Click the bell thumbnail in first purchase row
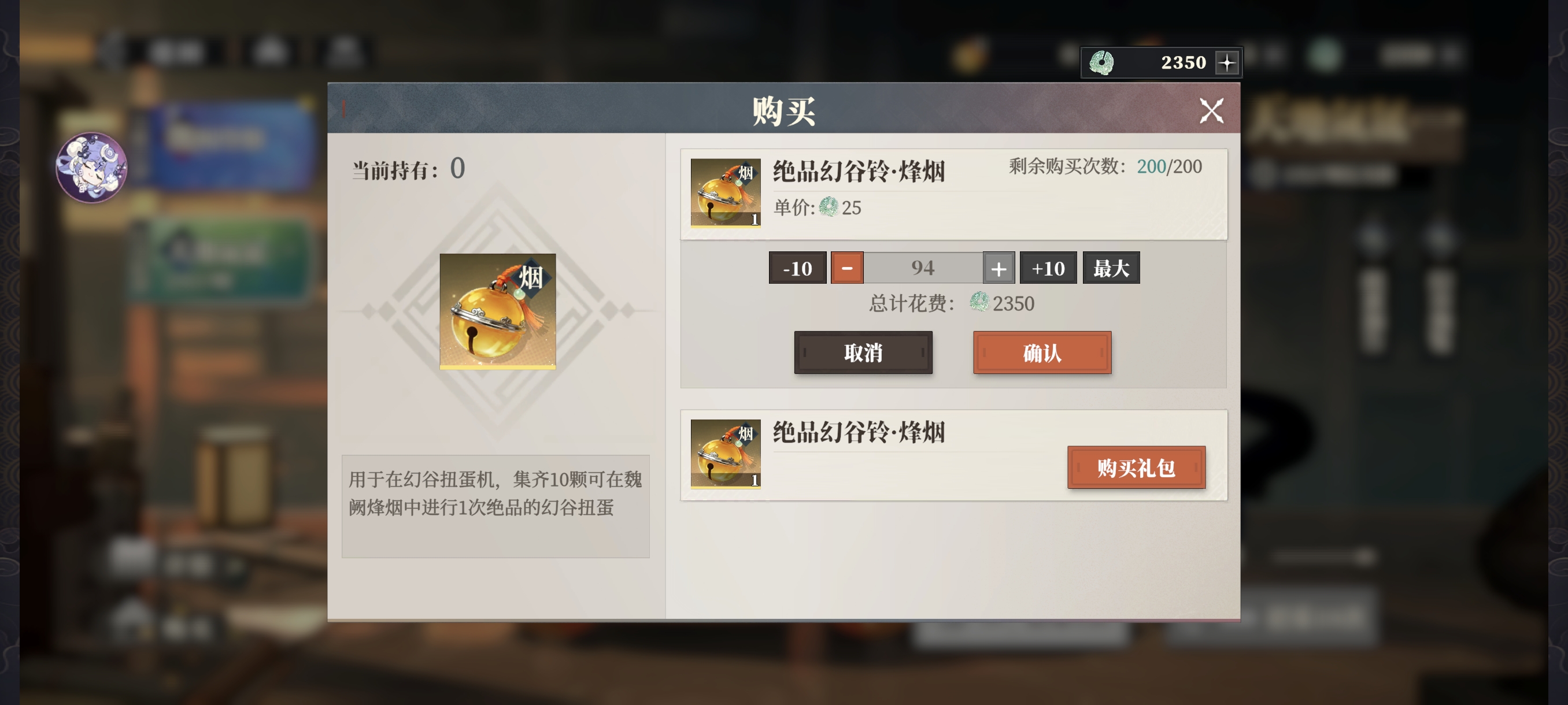This screenshot has width=1568, height=705. click(x=725, y=193)
